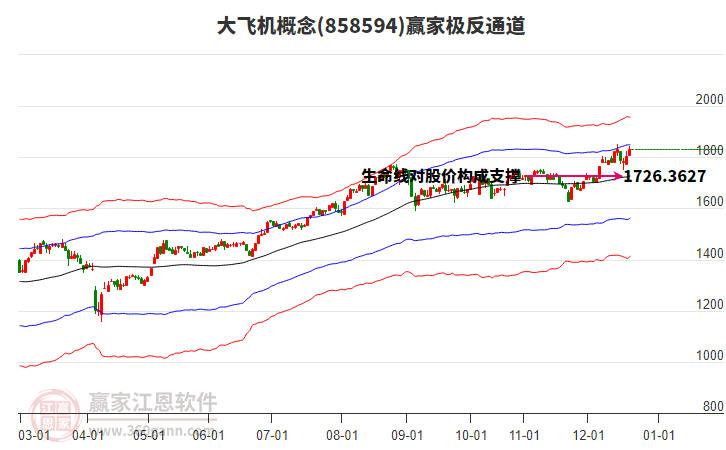
Task: Click the x-axis date 05-01
Action: tap(149, 436)
